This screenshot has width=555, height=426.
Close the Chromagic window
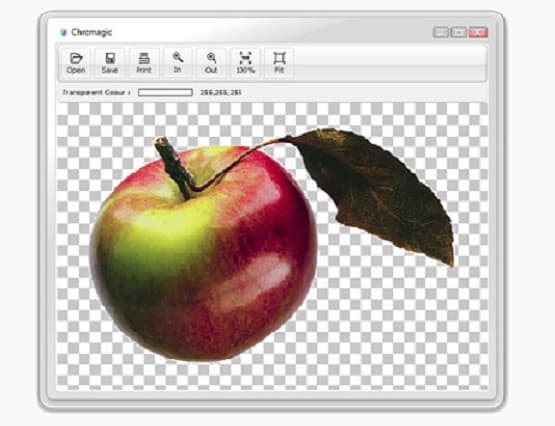pyautogui.click(x=478, y=32)
